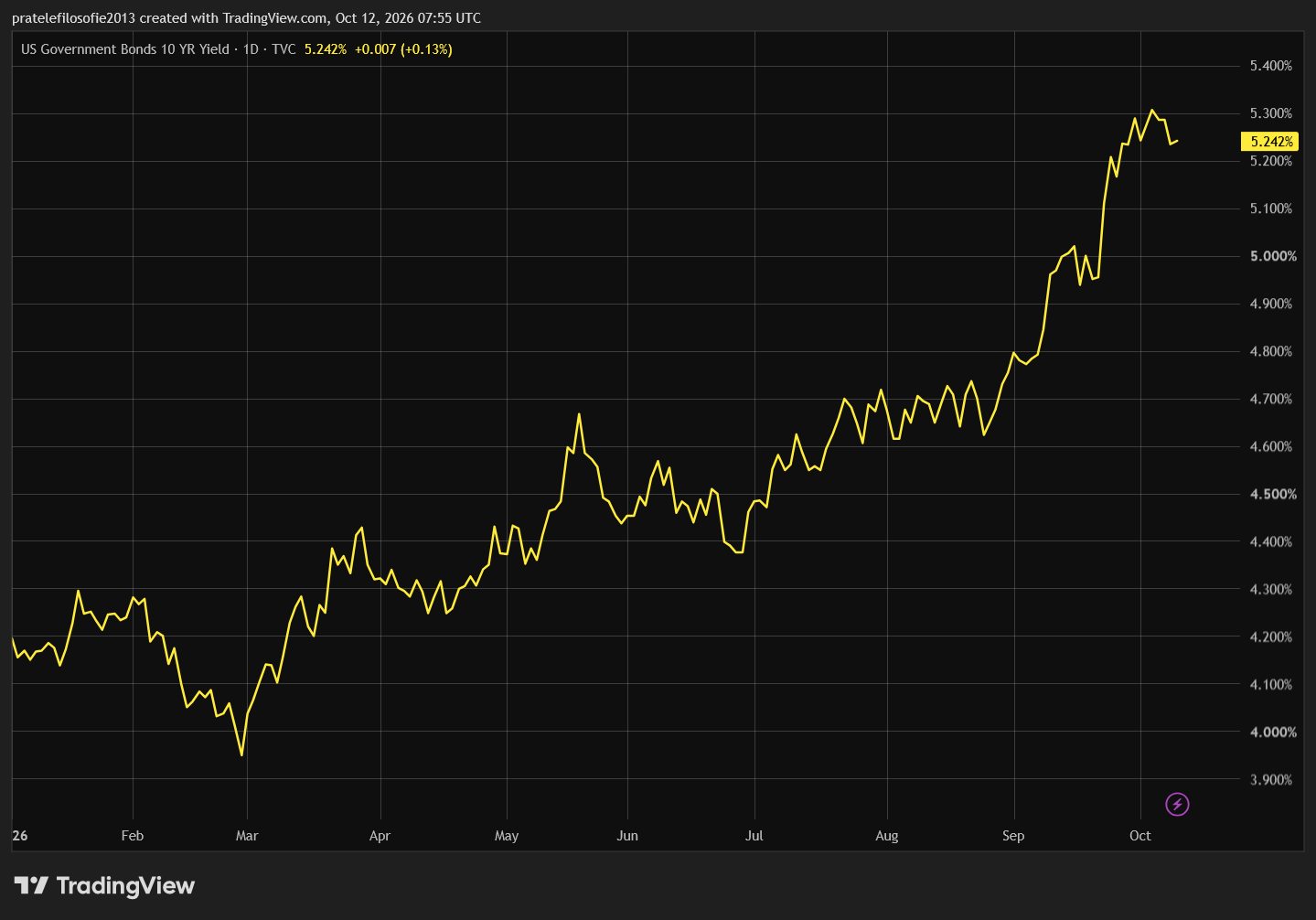Viewport: 1316px width, 920px height.
Task: Click the 4.400% price axis label
Action: 1271,541
